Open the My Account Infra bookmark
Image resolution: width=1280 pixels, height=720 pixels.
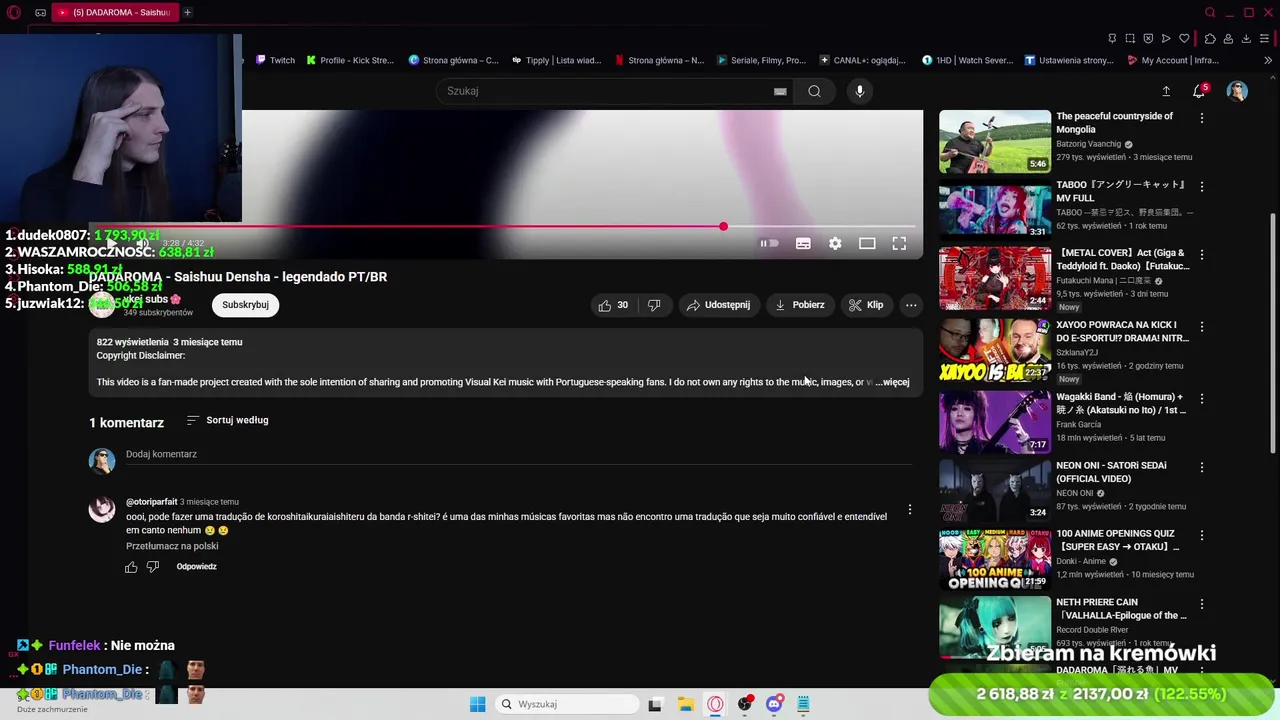(x=1172, y=60)
